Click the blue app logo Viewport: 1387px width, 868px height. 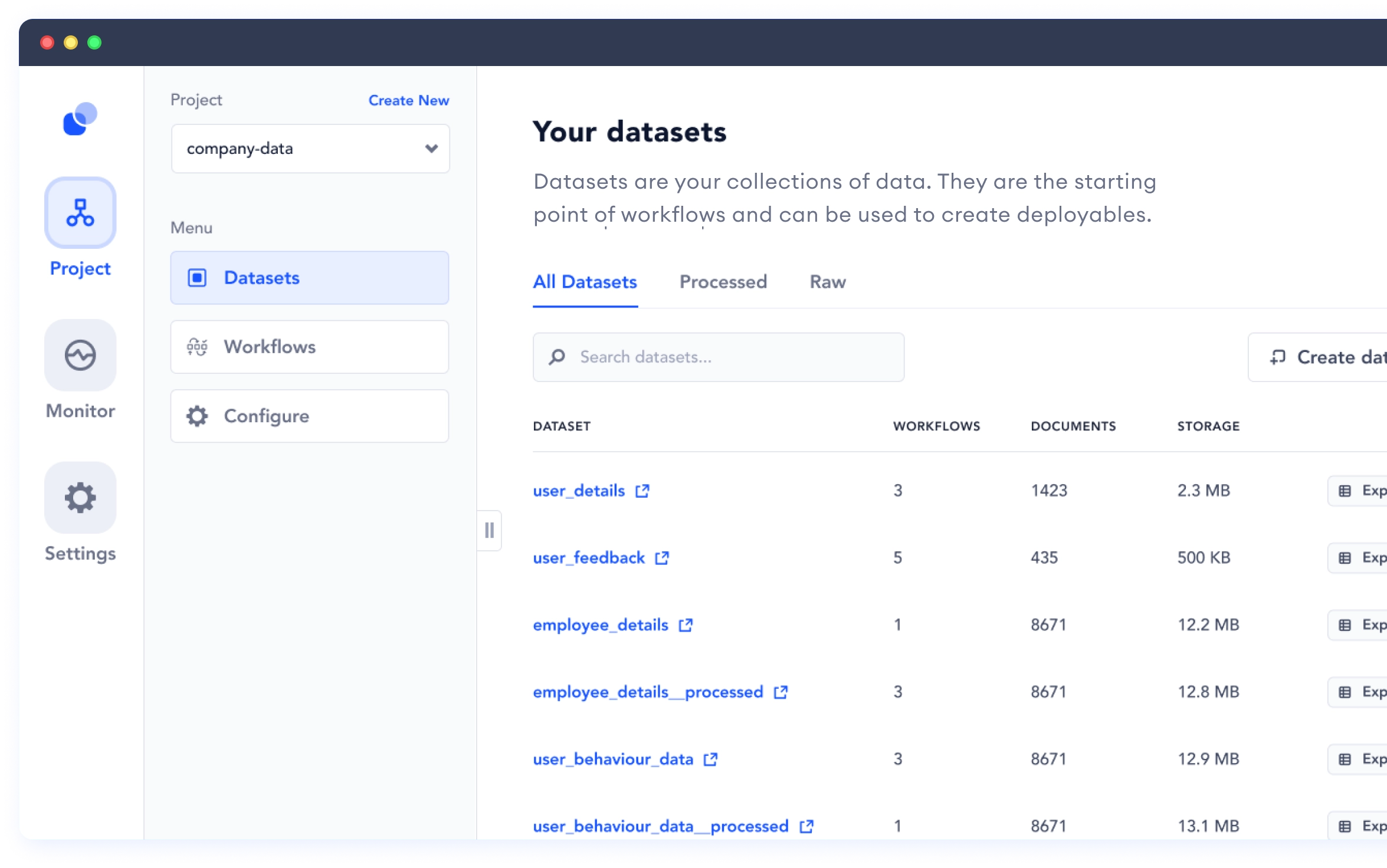pyautogui.click(x=80, y=119)
